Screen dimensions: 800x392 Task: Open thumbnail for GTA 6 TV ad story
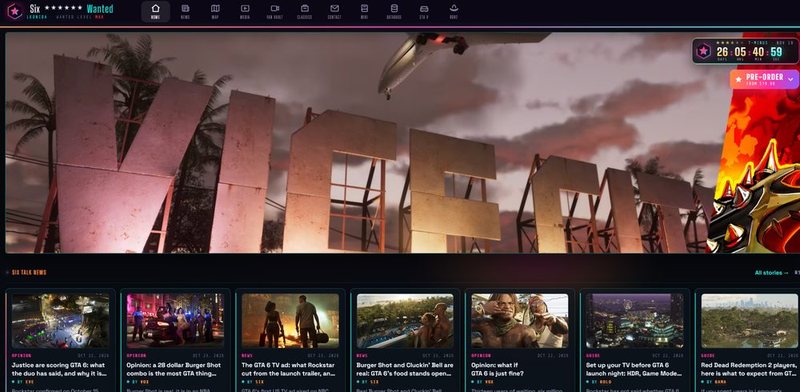(290, 321)
